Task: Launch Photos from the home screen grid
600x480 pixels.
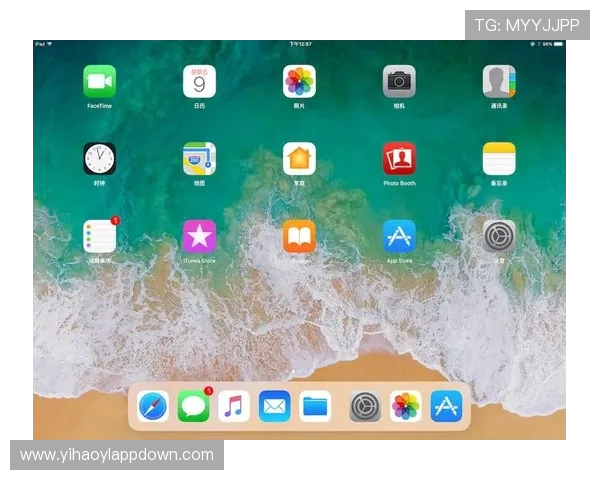Action: point(299,81)
